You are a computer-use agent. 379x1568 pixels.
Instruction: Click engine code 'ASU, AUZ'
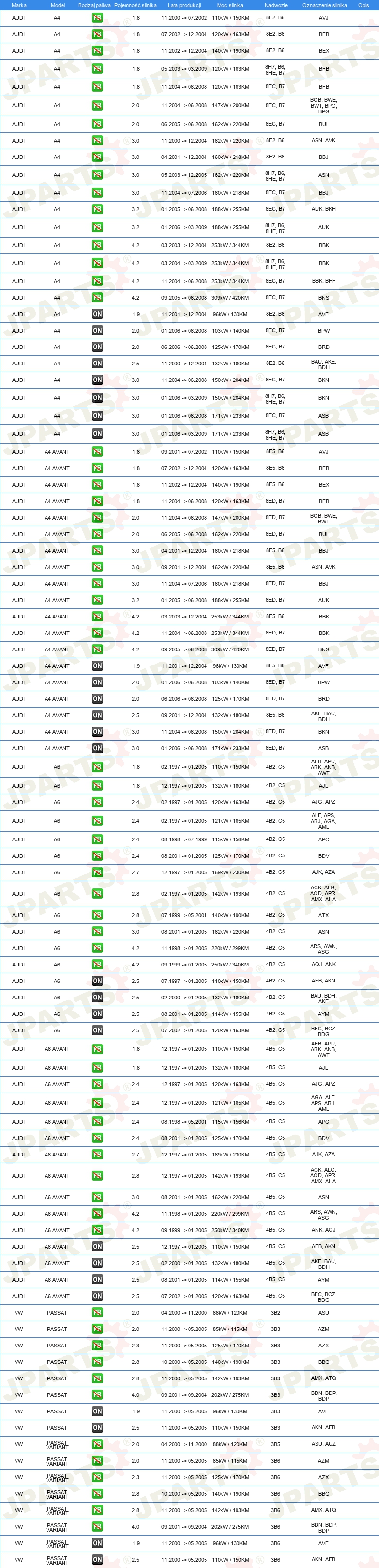click(324, 1444)
